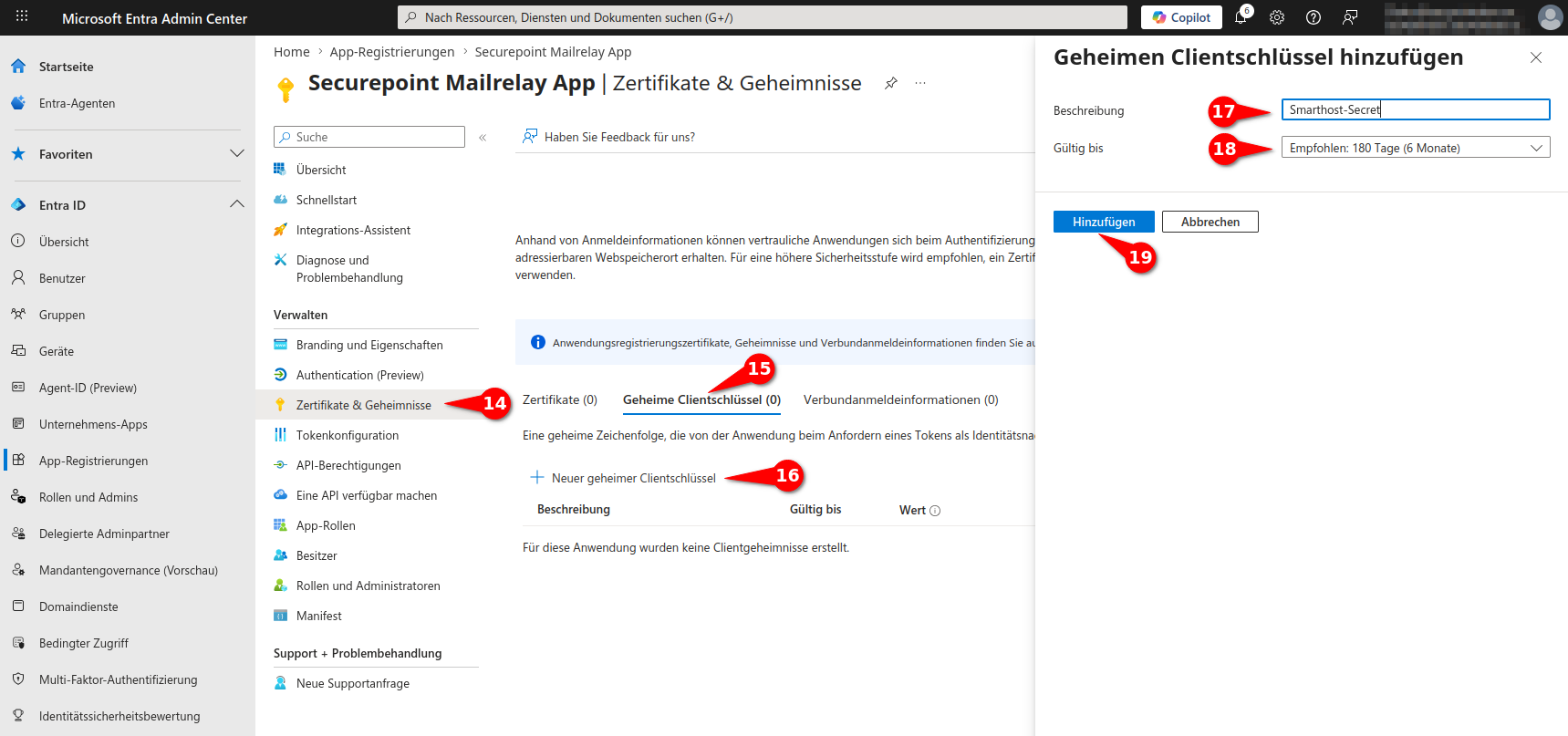Switch to the Zertifikate (0) tab

pos(560,399)
